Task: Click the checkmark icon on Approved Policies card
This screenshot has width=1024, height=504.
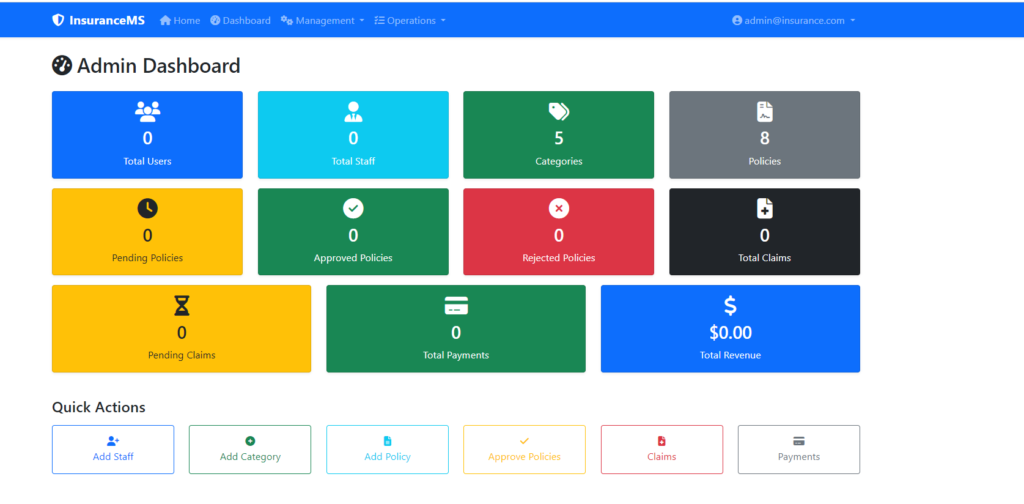Action: (353, 208)
